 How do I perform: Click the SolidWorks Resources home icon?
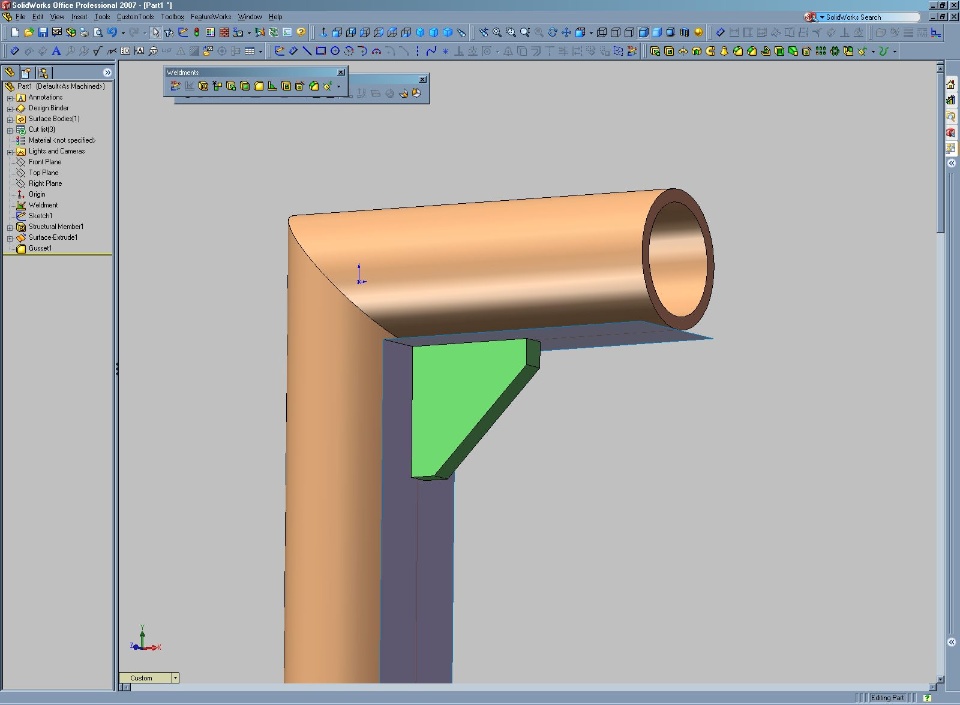[951, 84]
